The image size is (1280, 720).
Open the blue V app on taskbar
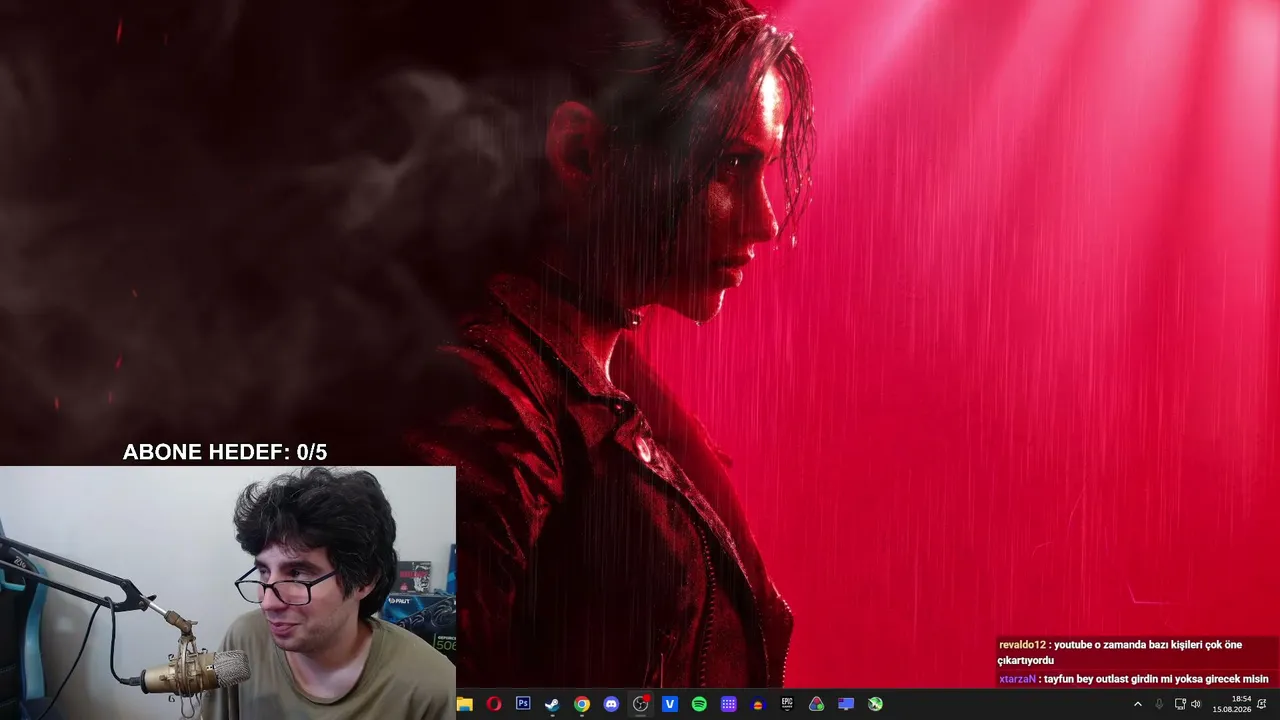point(670,704)
